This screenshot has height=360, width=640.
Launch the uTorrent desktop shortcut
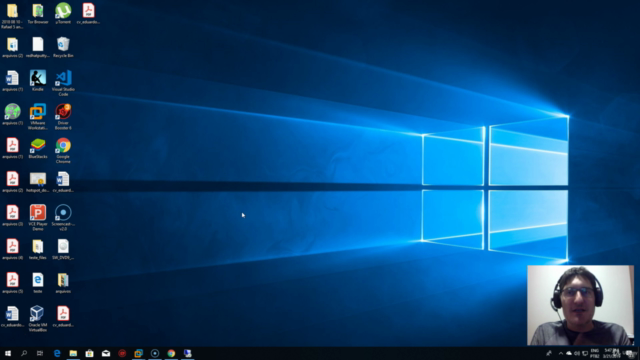(x=63, y=13)
